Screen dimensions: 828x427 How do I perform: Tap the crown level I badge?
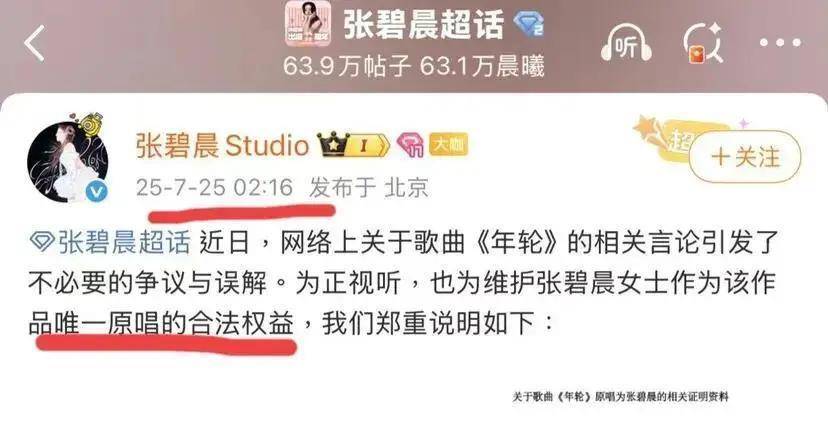pyautogui.click(x=353, y=145)
